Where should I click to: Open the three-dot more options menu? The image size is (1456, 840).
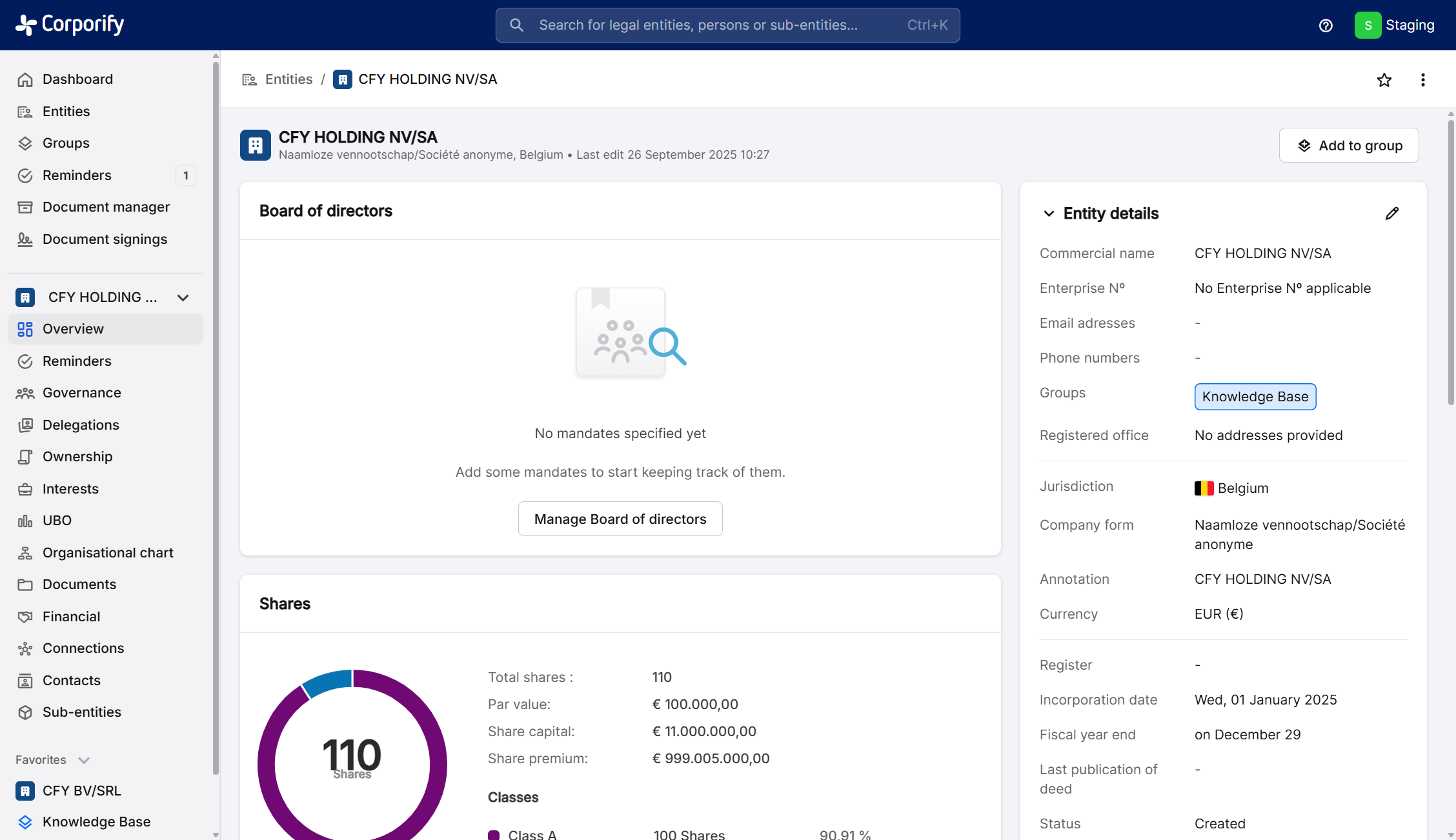(x=1422, y=80)
